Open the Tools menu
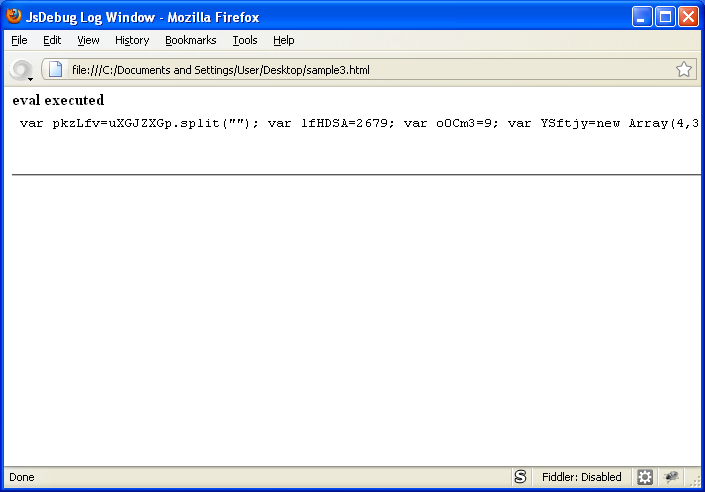 (x=245, y=40)
